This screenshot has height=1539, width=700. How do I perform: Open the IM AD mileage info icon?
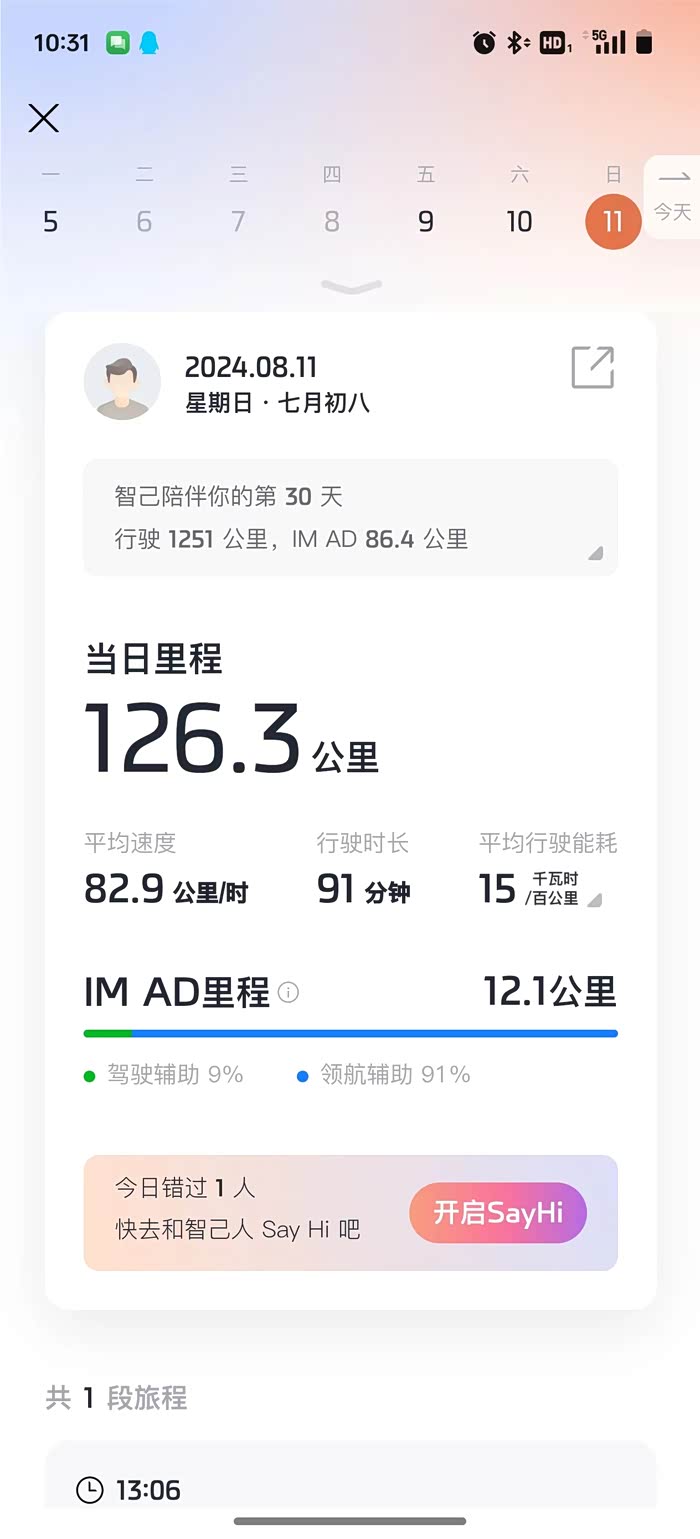pos(289,993)
